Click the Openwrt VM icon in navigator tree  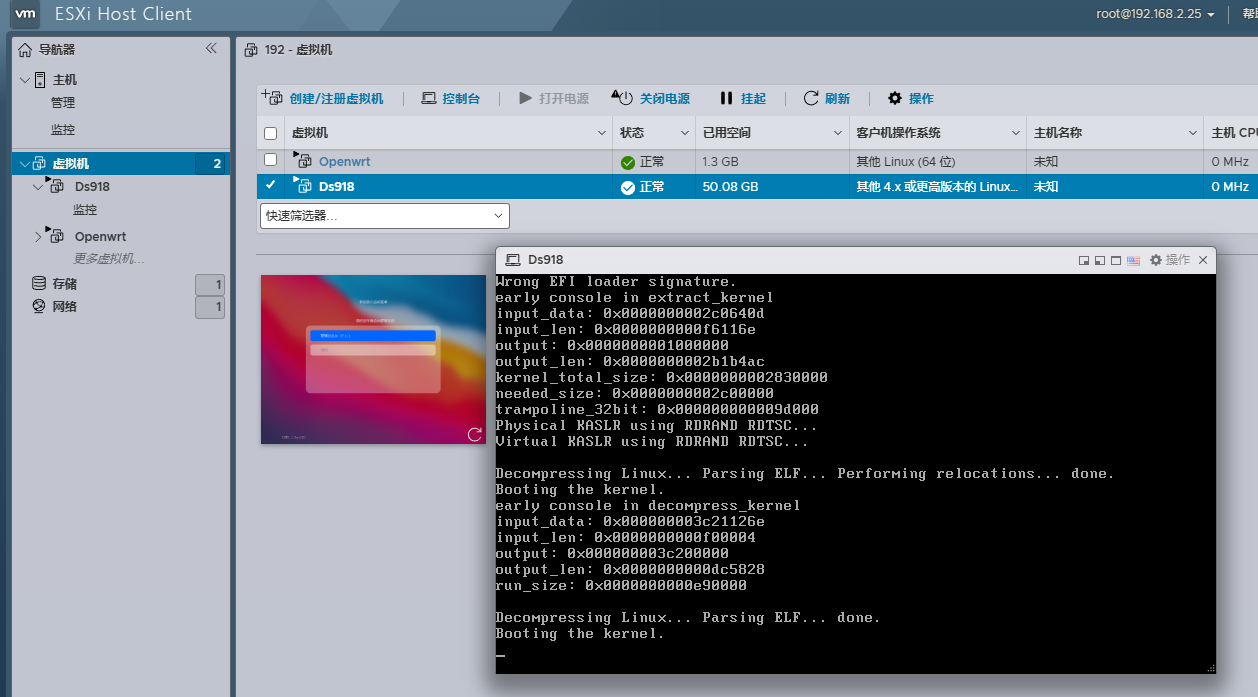tap(57, 235)
